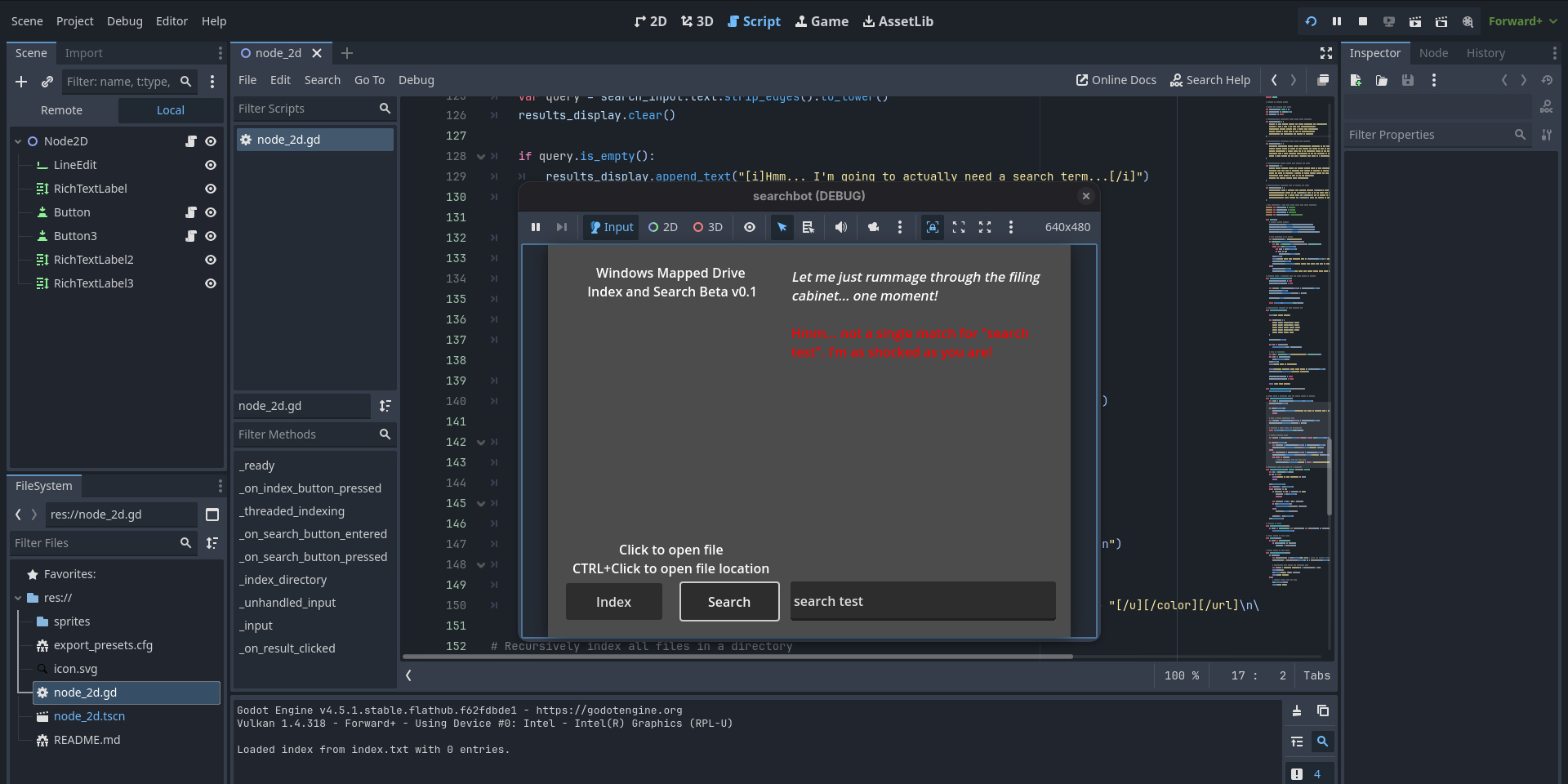
Task: Stop the running project
Action: click(x=1363, y=21)
